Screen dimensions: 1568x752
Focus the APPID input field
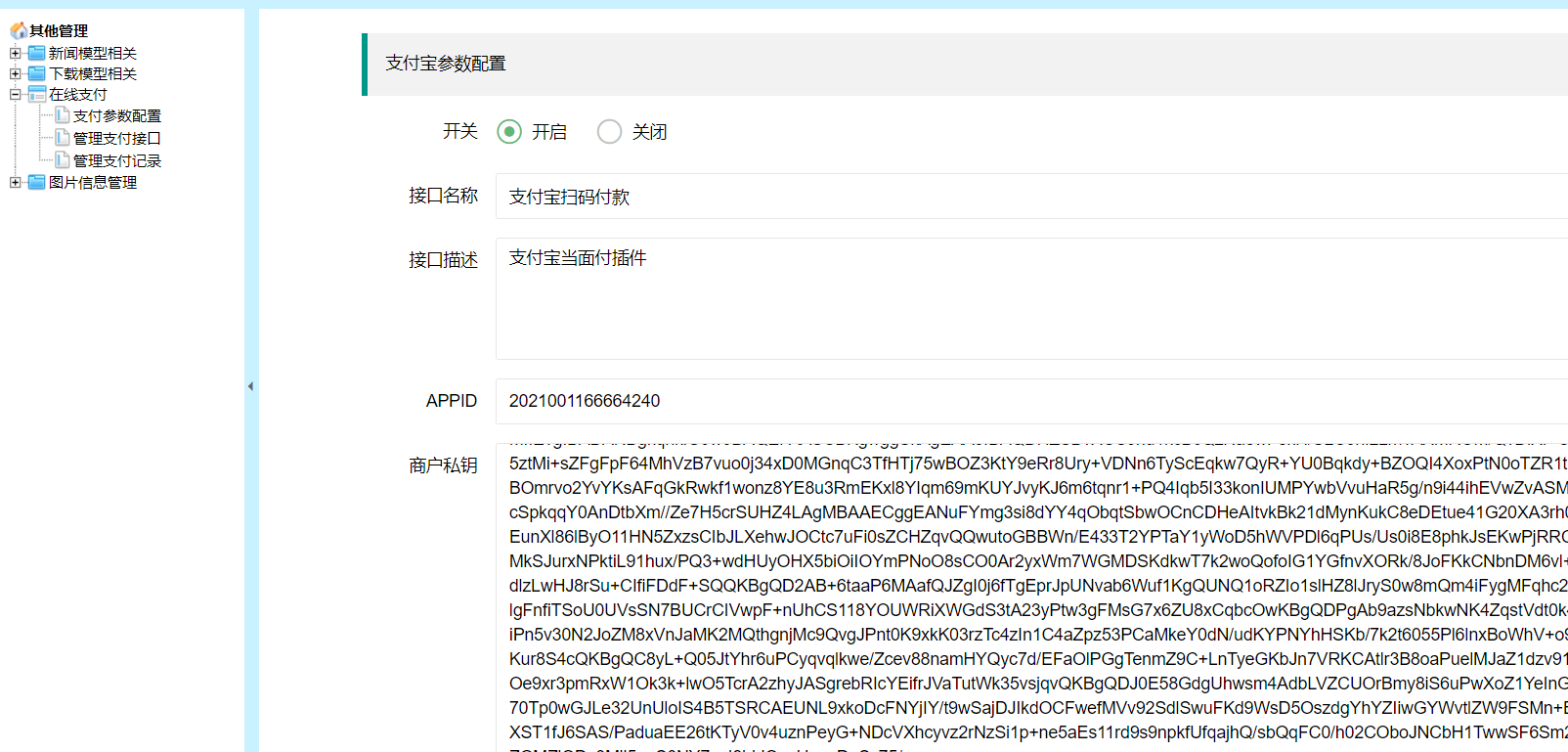pos(1031,401)
